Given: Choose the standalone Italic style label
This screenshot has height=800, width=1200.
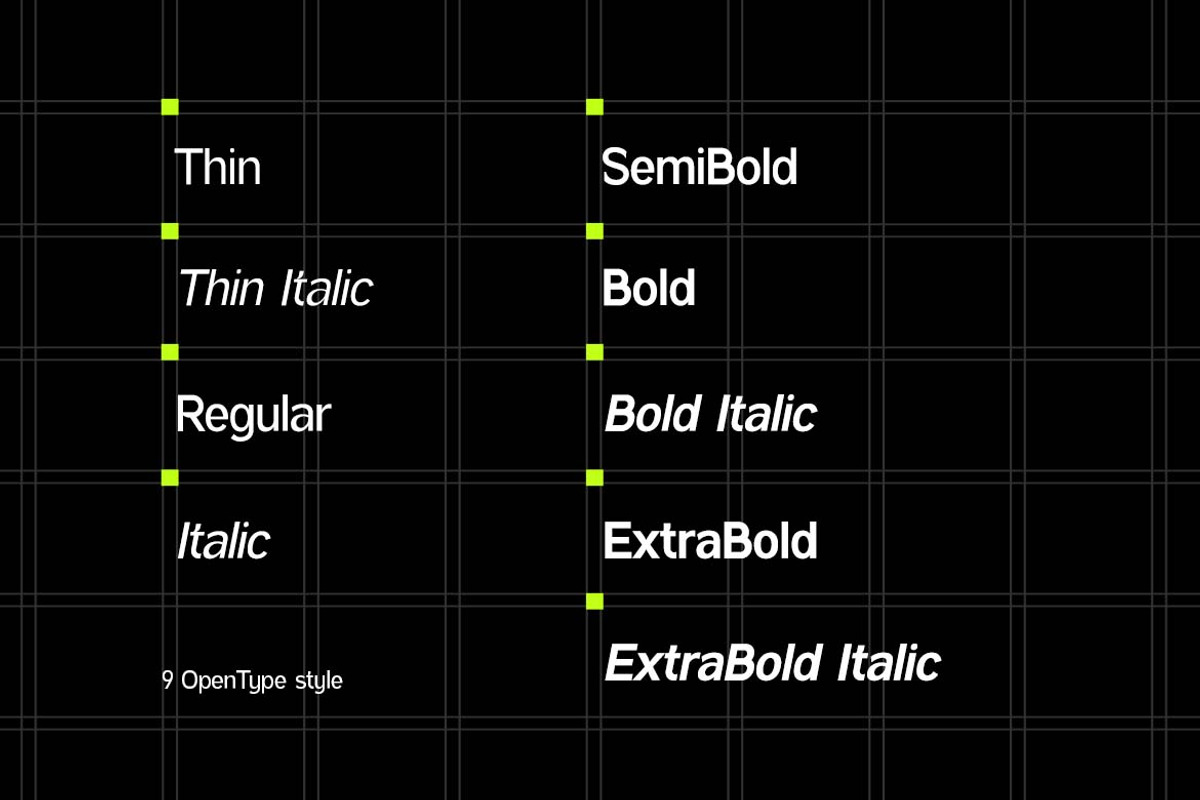Looking at the screenshot, I should point(223,541).
